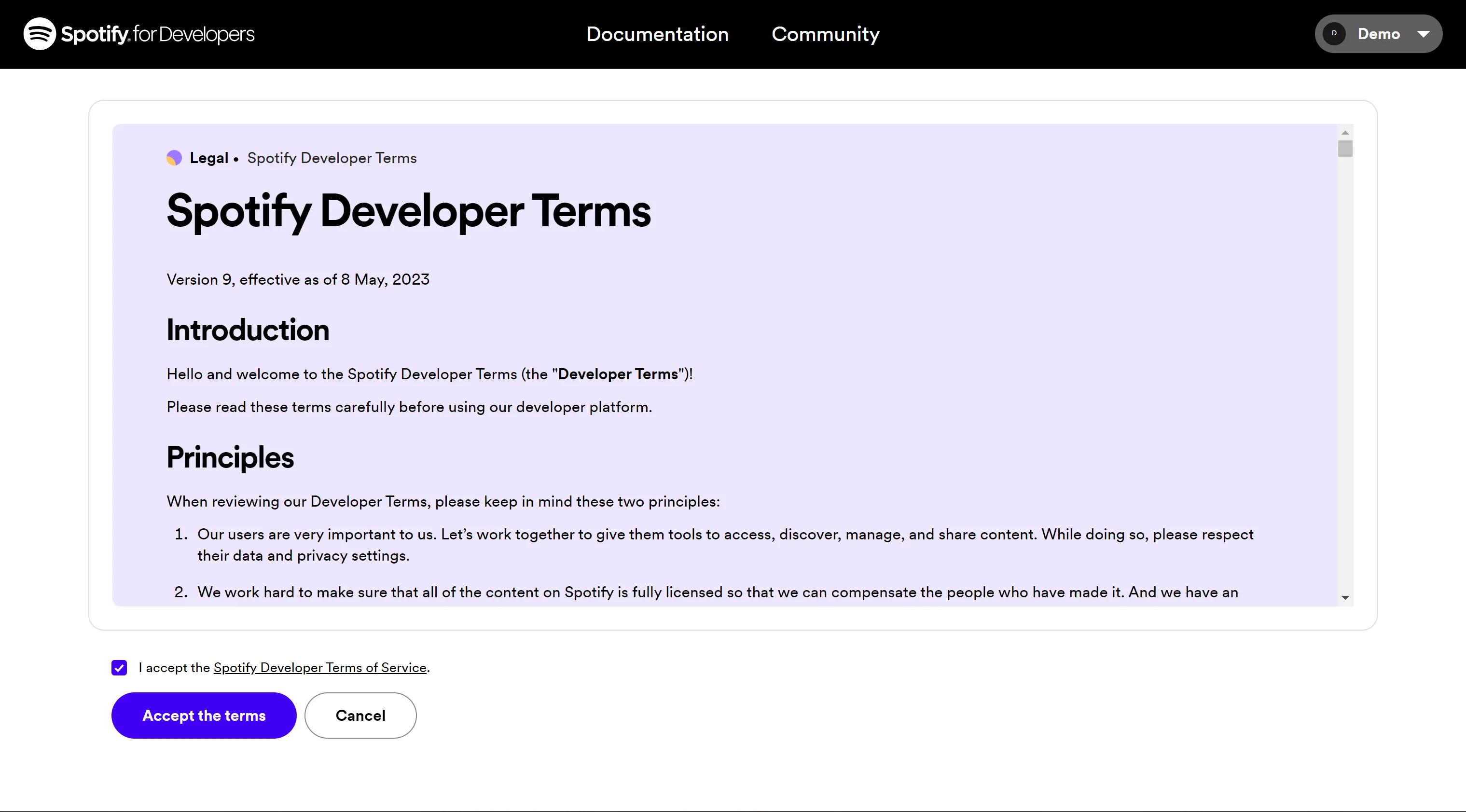Click the Cancel button
The image size is (1466, 812).
[360, 716]
